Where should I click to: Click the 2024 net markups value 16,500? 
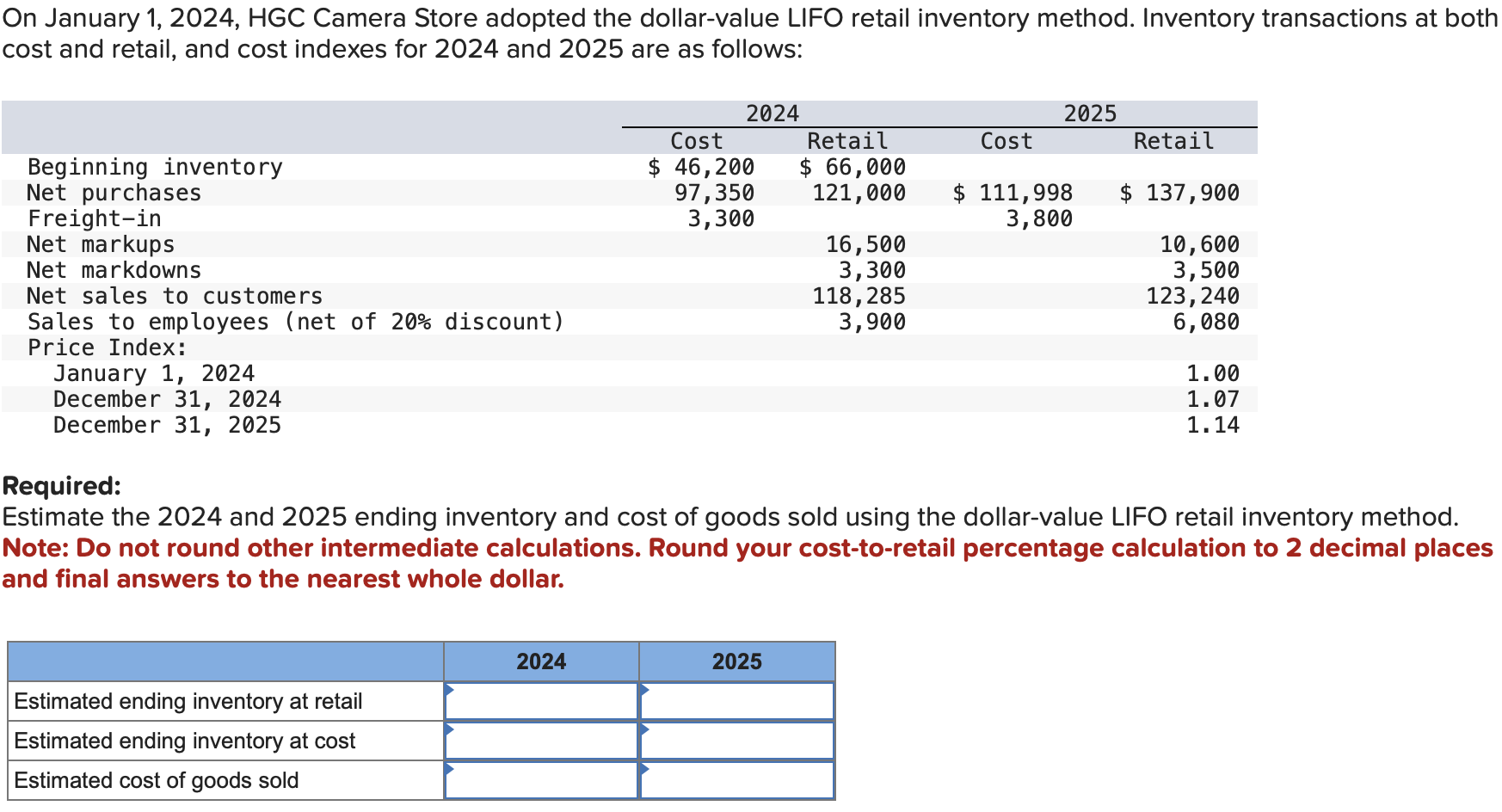point(865,244)
